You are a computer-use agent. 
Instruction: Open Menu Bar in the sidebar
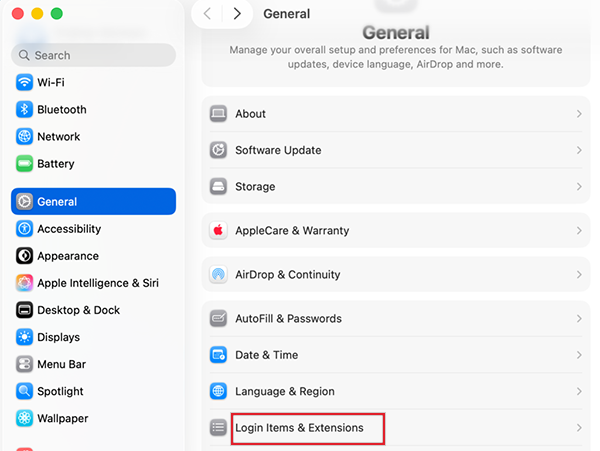click(x=62, y=364)
